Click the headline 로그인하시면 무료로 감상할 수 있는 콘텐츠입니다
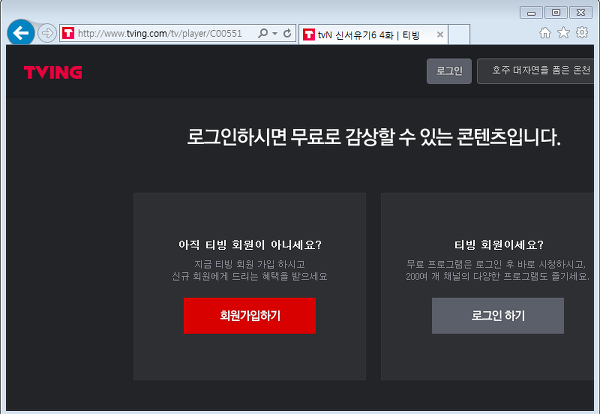Image resolution: width=600 pixels, height=414 pixels. tap(373, 137)
